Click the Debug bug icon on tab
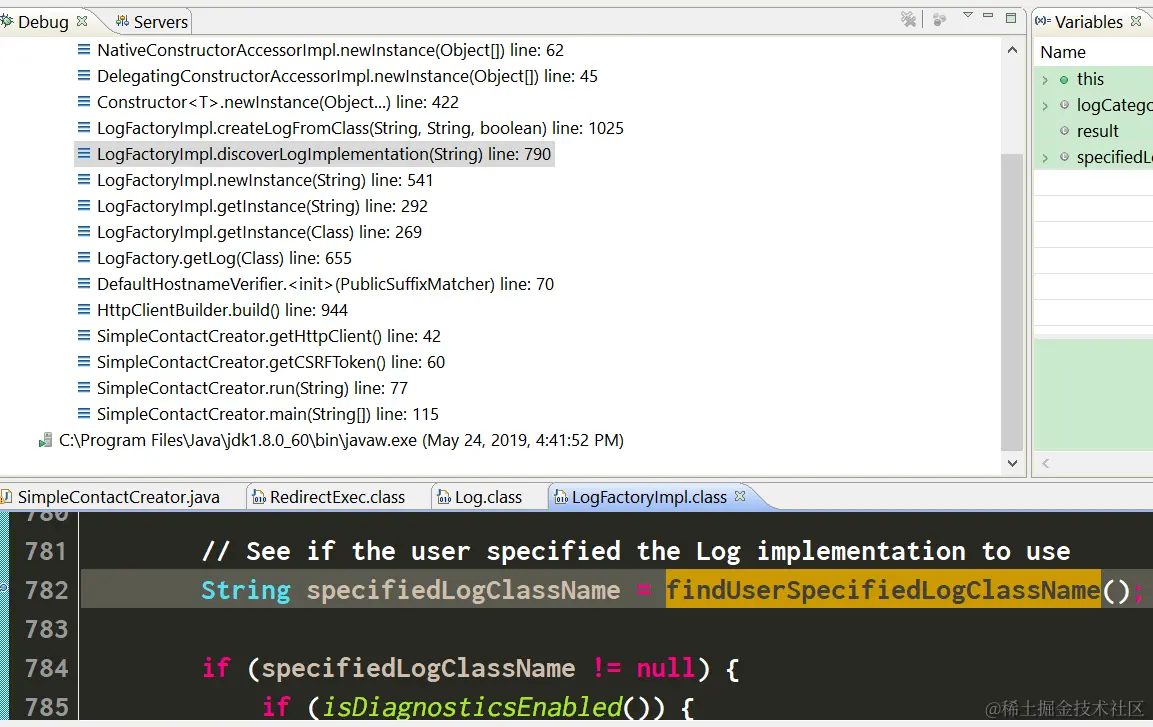The image size is (1153, 727). coord(7,21)
